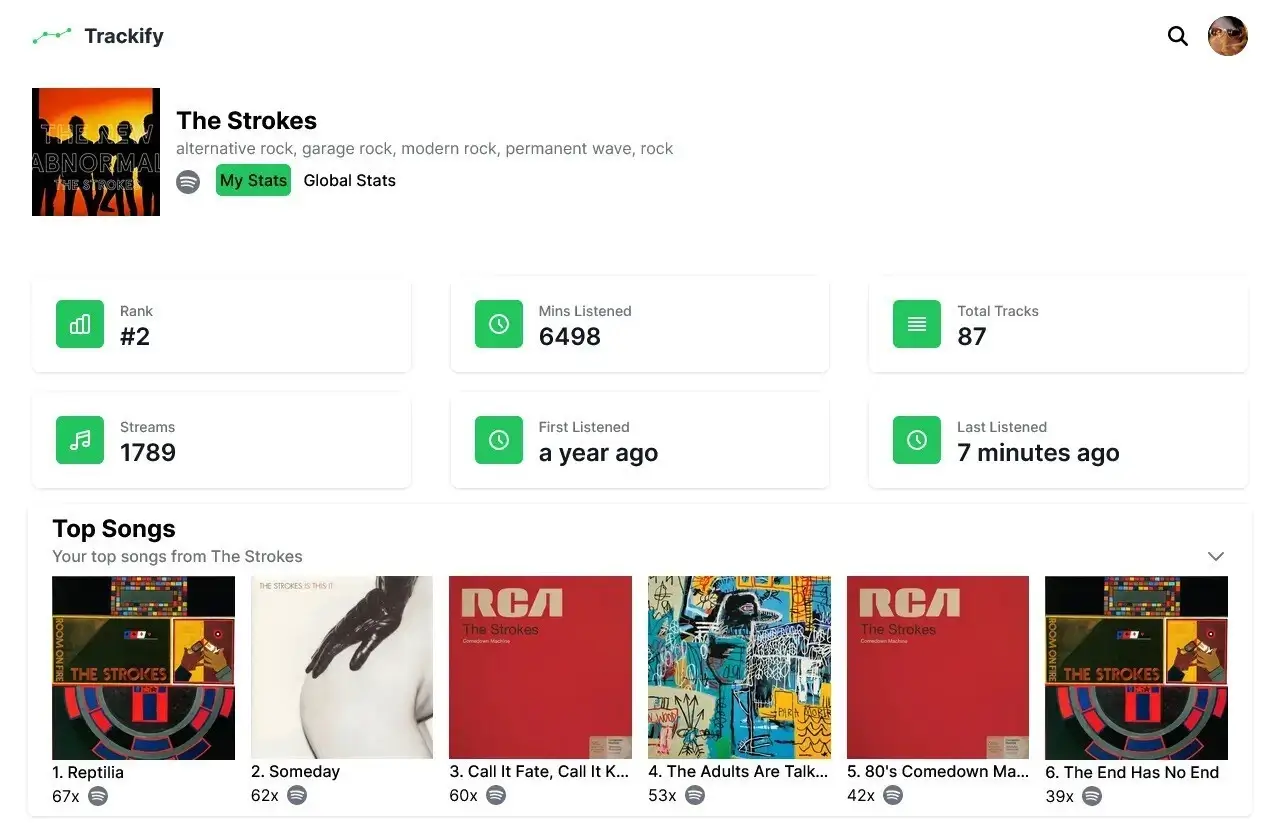Screen dimensions: 1273x823
Task: Click the Streams music note icon
Action: (x=80, y=440)
